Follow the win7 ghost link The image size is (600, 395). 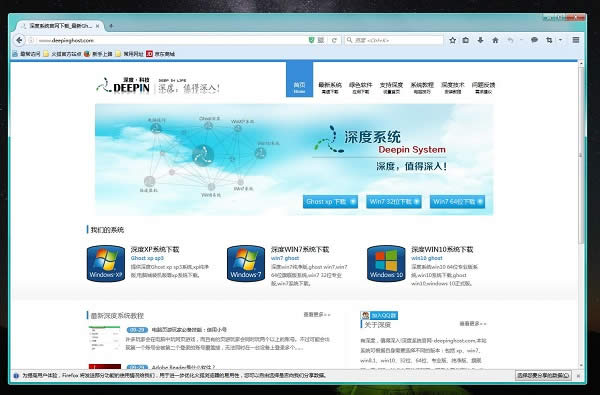[285, 258]
